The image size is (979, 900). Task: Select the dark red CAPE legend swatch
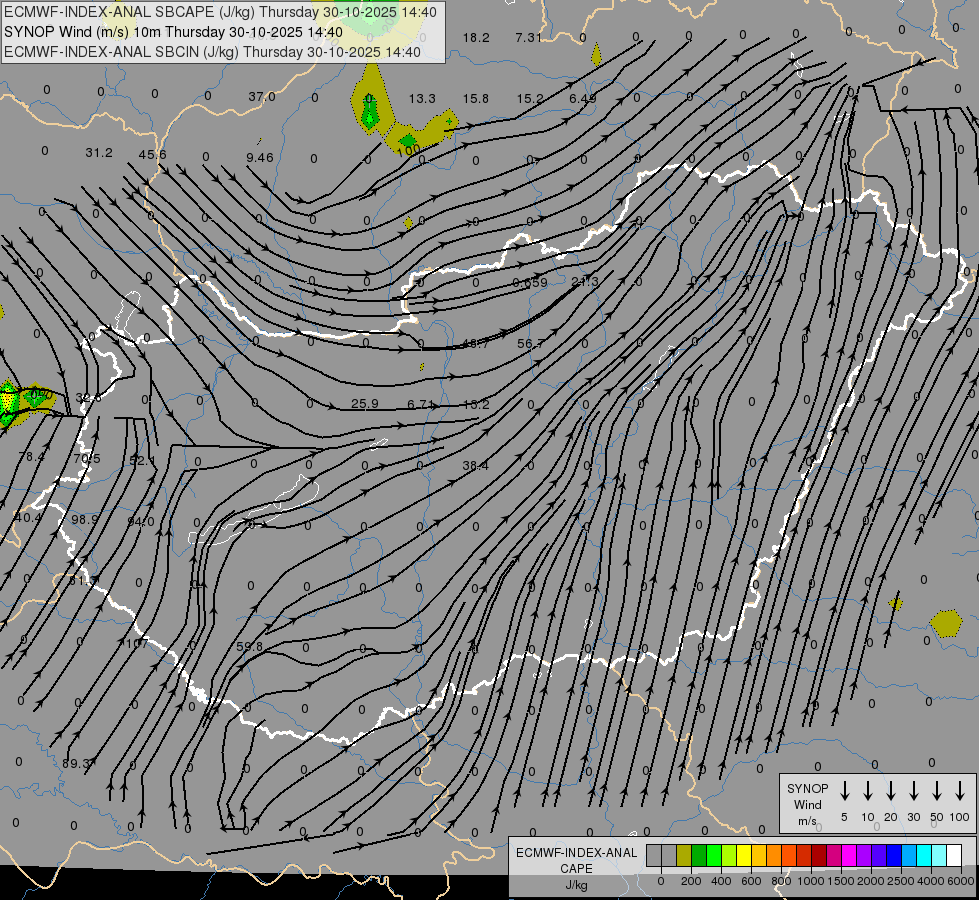pyautogui.click(x=819, y=856)
